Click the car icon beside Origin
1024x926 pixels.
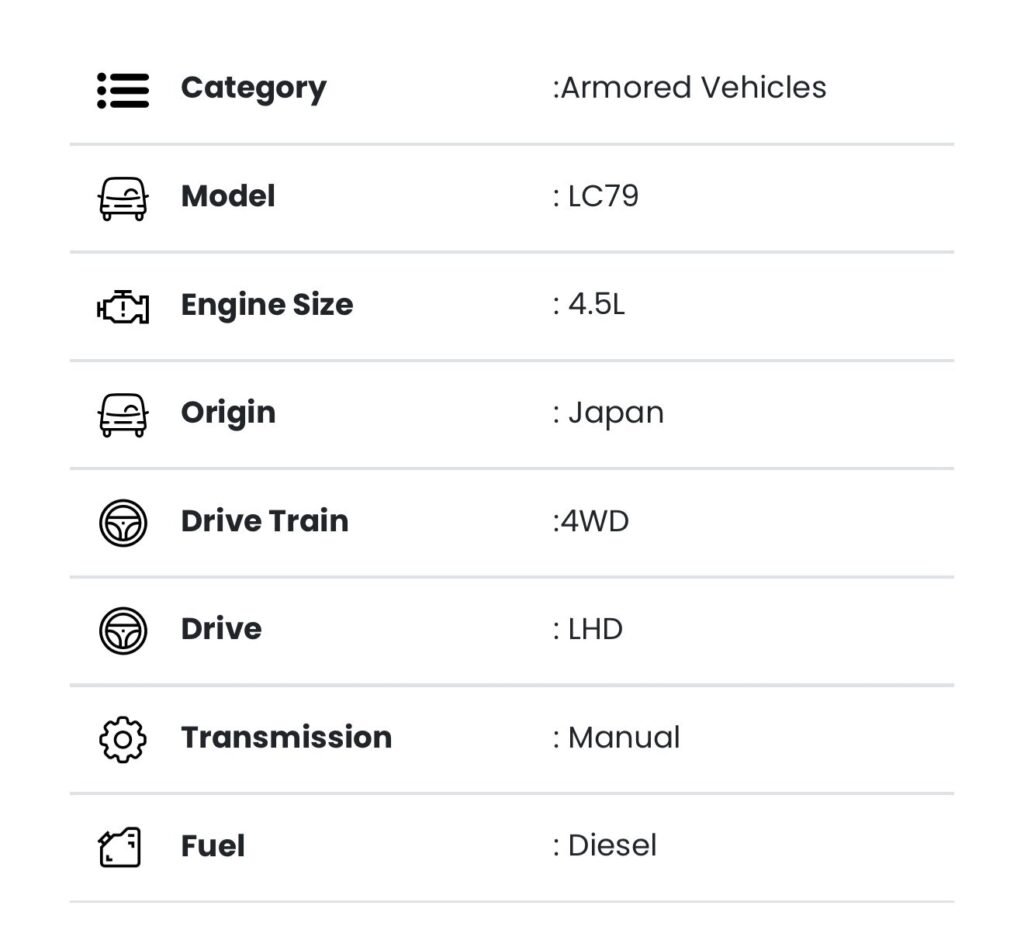pyautogui.click(x=123, y=414)
